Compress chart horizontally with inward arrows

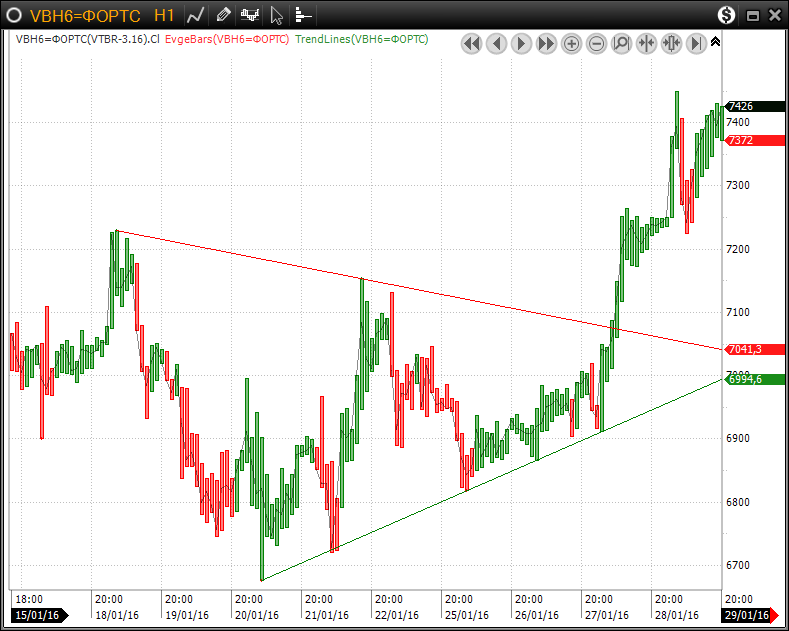tap(646, 43)
